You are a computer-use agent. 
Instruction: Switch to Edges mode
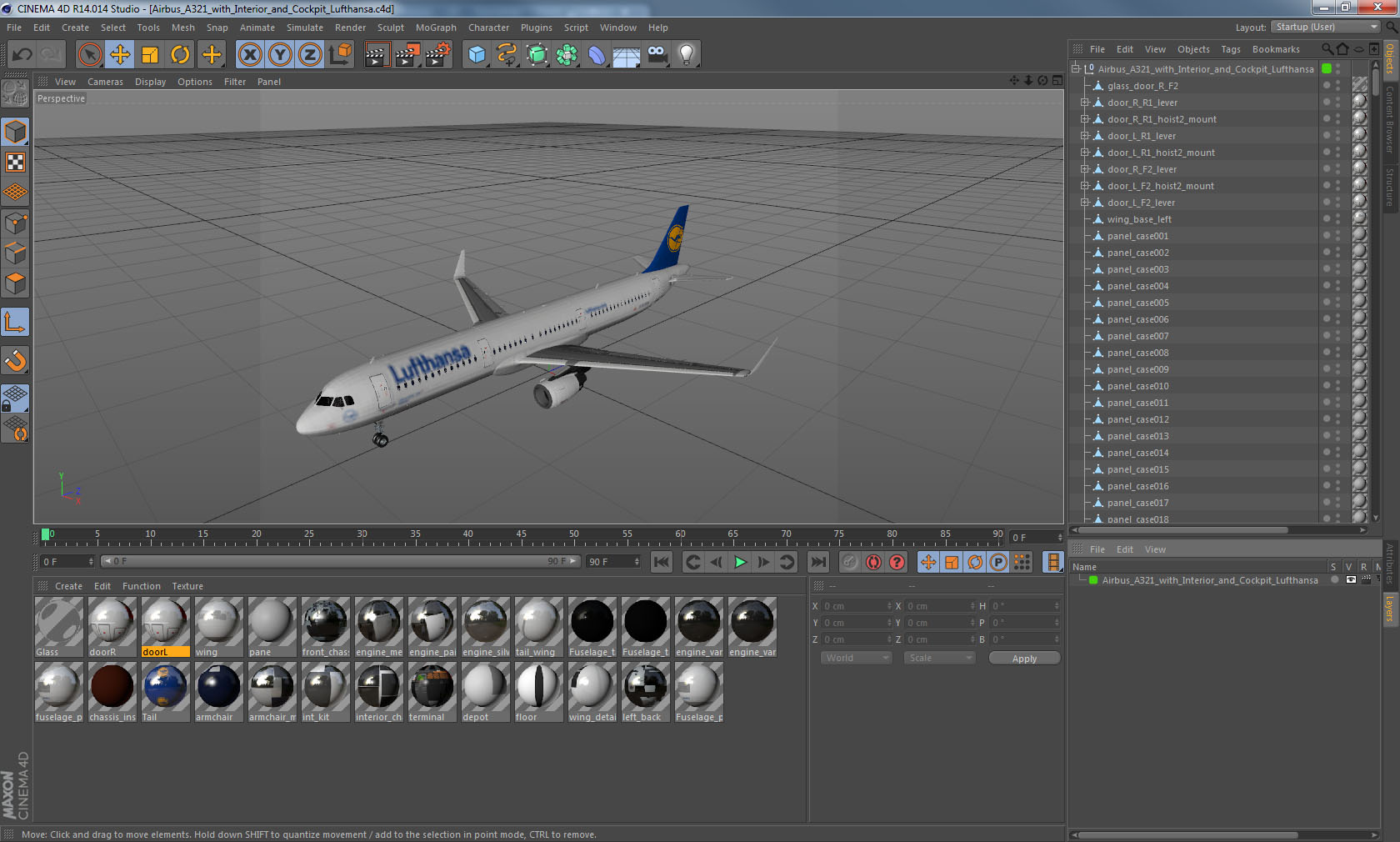pyautogui.click(x=15, y=253)
